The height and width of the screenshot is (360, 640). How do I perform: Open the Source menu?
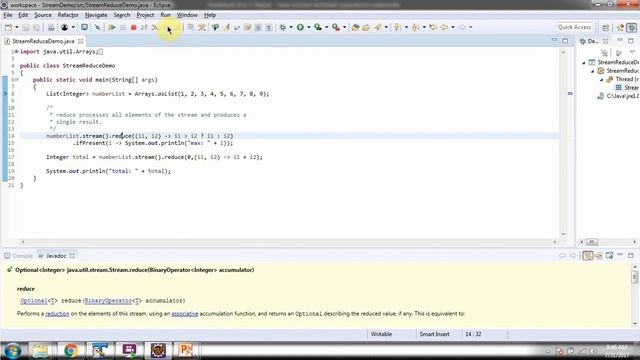pos(43,15)
